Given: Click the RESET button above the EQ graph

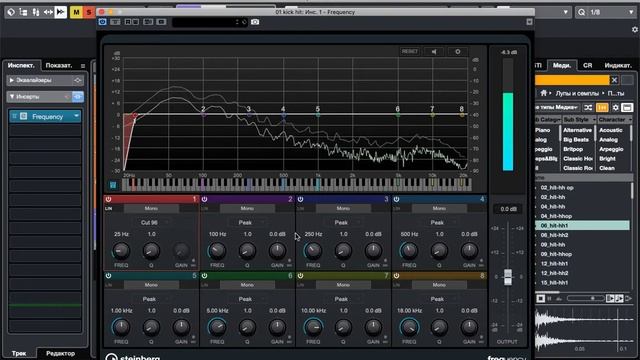Looking at the screenshot, I should coord(409,51).
